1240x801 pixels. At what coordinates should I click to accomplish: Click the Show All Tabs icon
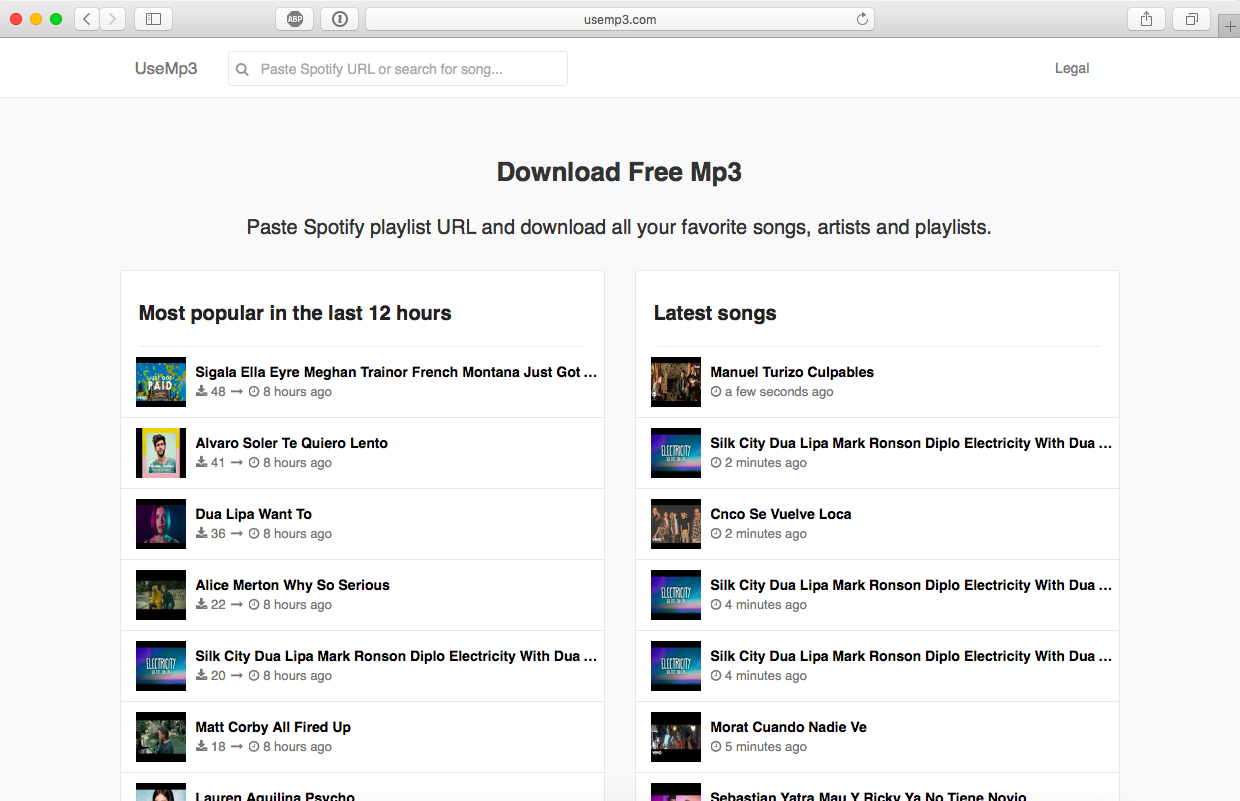click(x=1191, y=18)
